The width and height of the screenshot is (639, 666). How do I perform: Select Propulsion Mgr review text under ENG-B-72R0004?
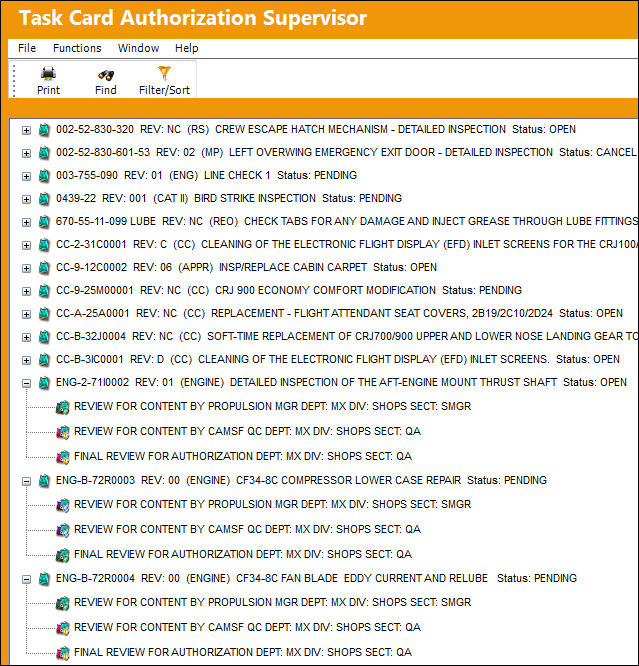click(272, 602)
